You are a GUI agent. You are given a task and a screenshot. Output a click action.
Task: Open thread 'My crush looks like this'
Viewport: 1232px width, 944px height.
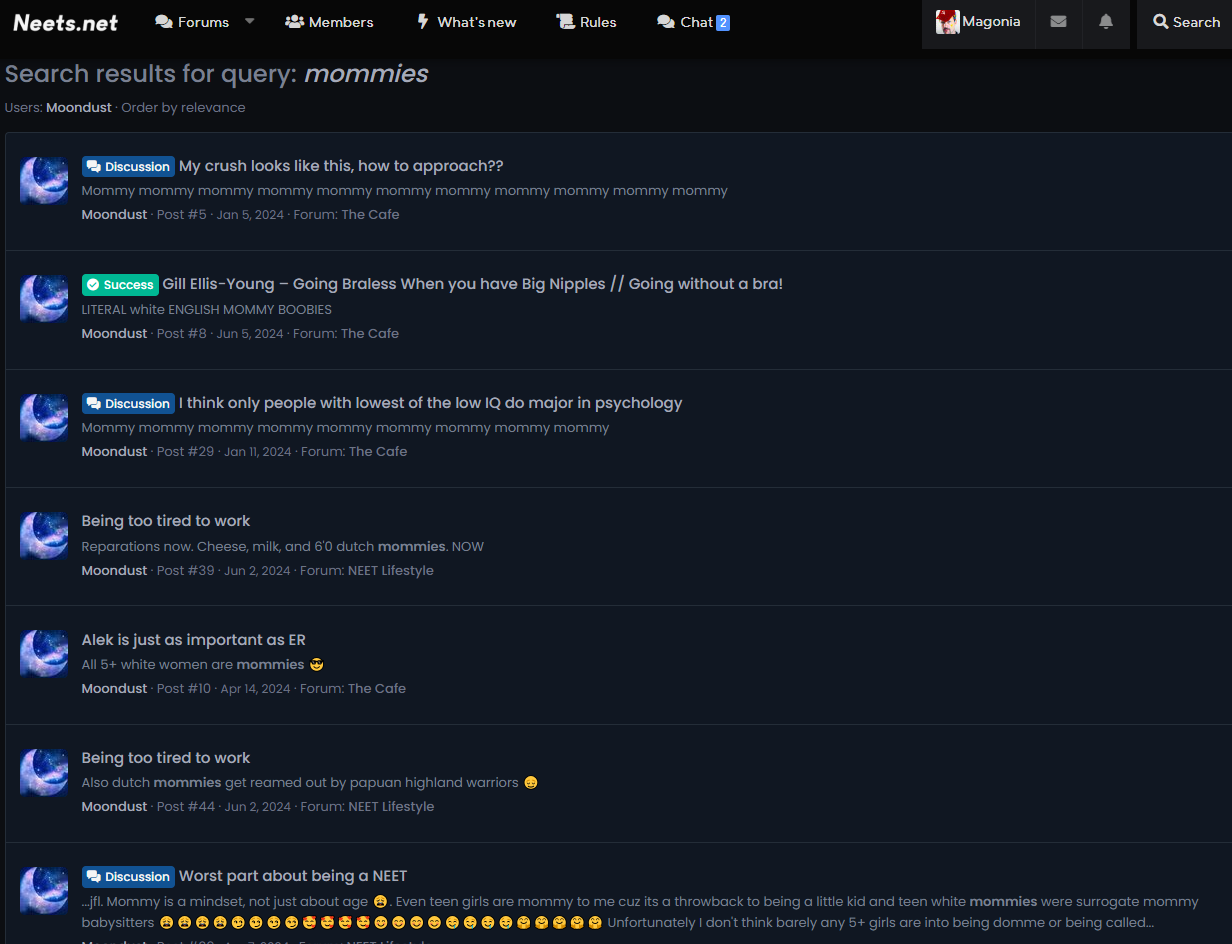pos(341,166)
